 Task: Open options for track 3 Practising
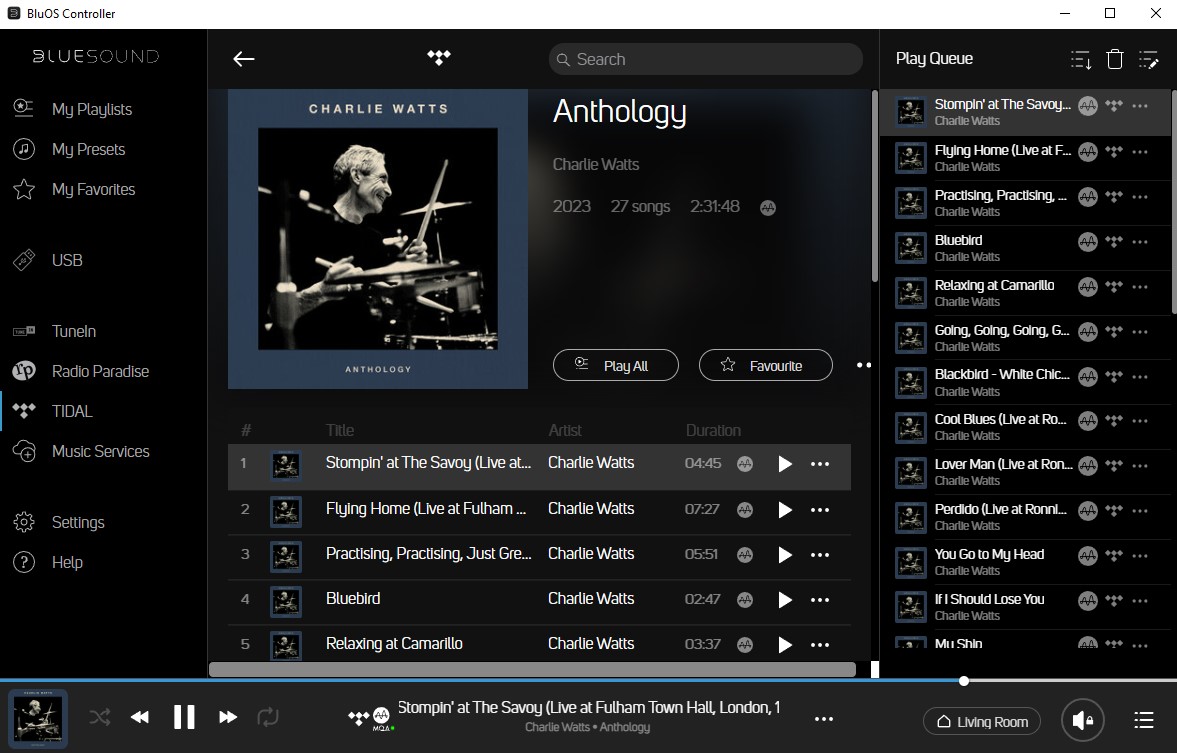point(820,555)
